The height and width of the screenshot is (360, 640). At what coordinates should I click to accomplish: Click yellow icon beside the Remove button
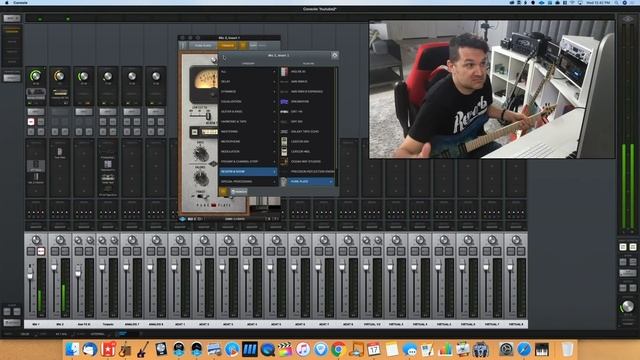(223, 191)
